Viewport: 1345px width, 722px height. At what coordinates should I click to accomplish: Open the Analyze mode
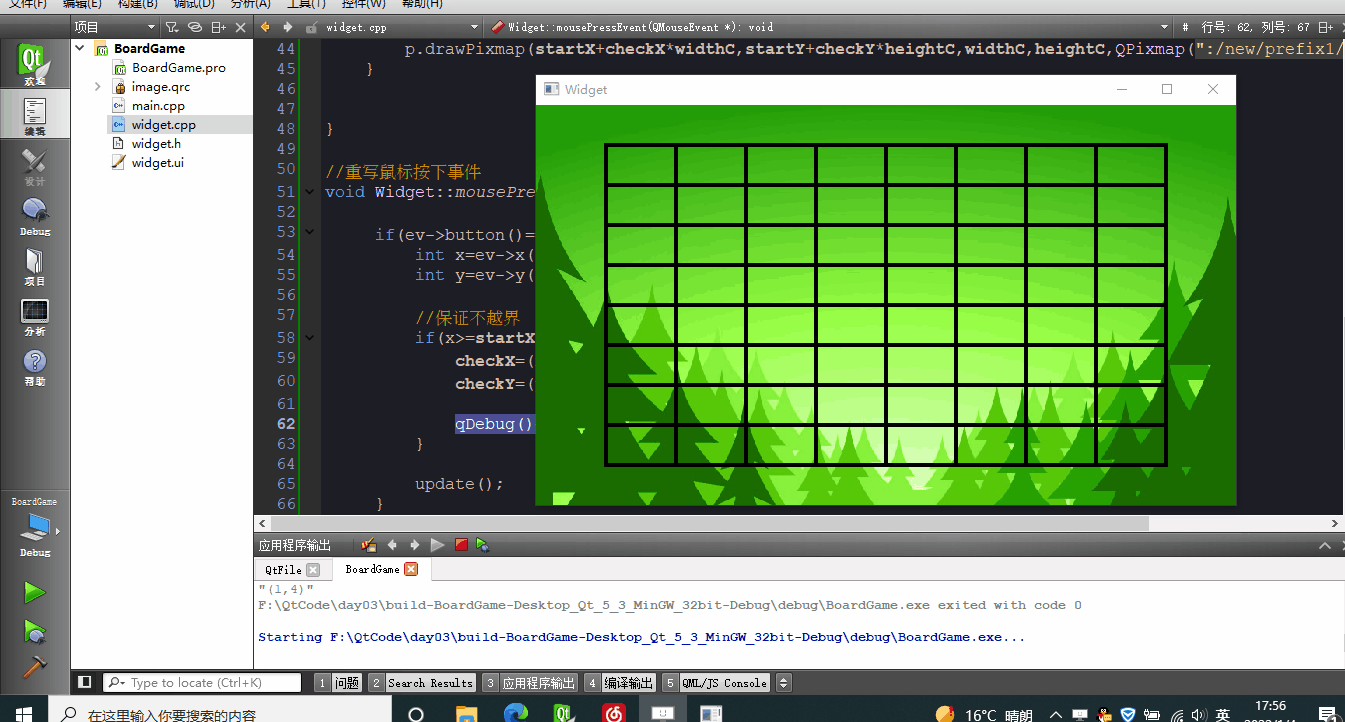(34, 315)
